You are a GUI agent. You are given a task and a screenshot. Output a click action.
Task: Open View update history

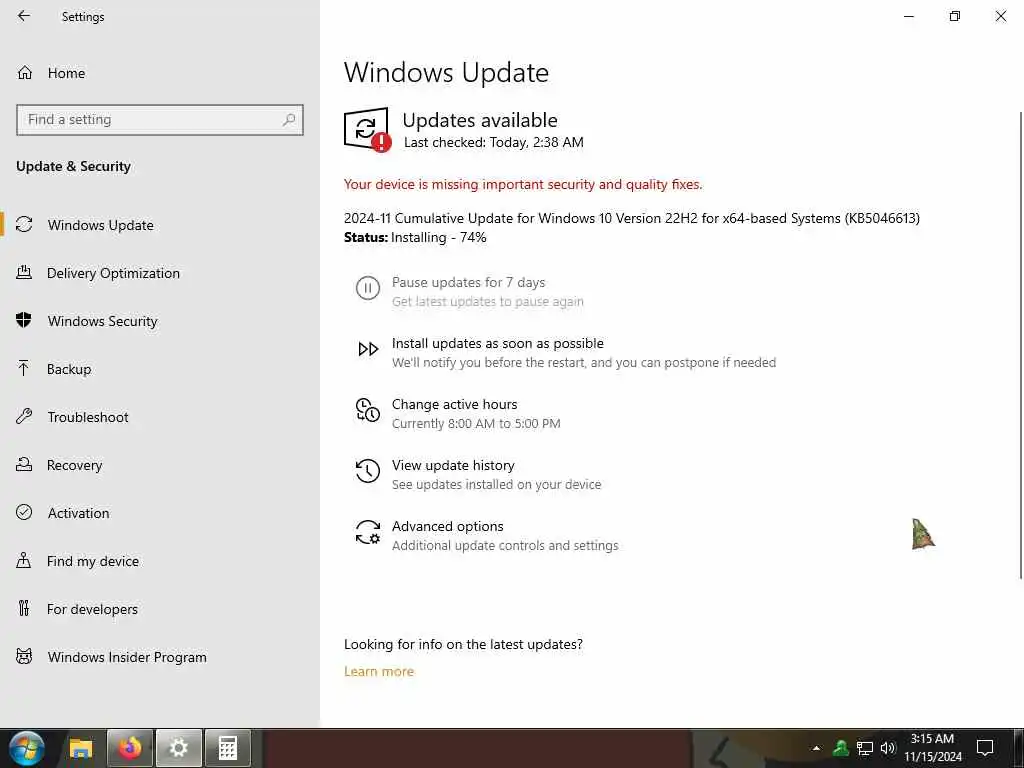click(x=453, y=465)
